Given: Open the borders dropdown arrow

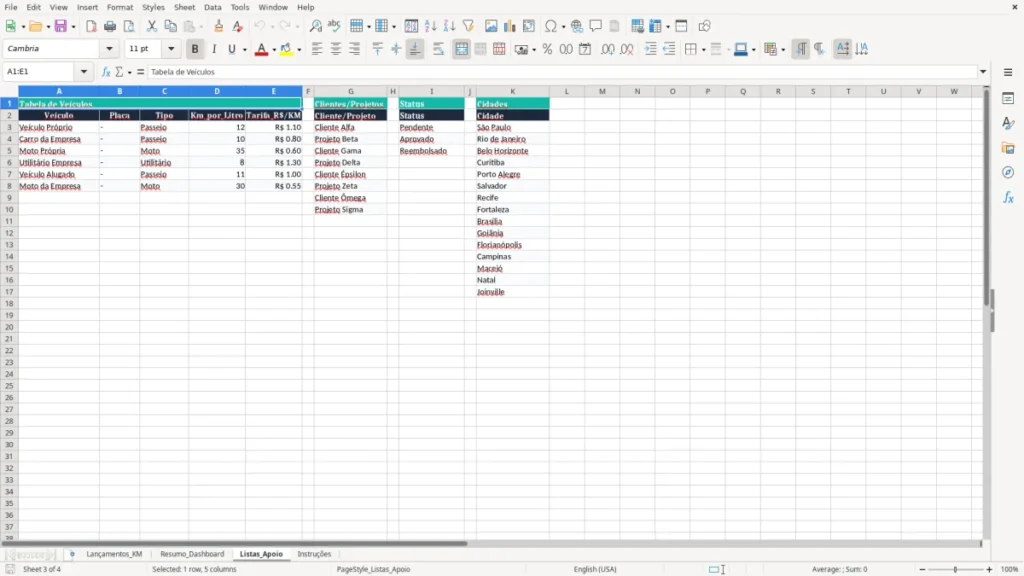Looking at the screenshot, I should [703, 50].
